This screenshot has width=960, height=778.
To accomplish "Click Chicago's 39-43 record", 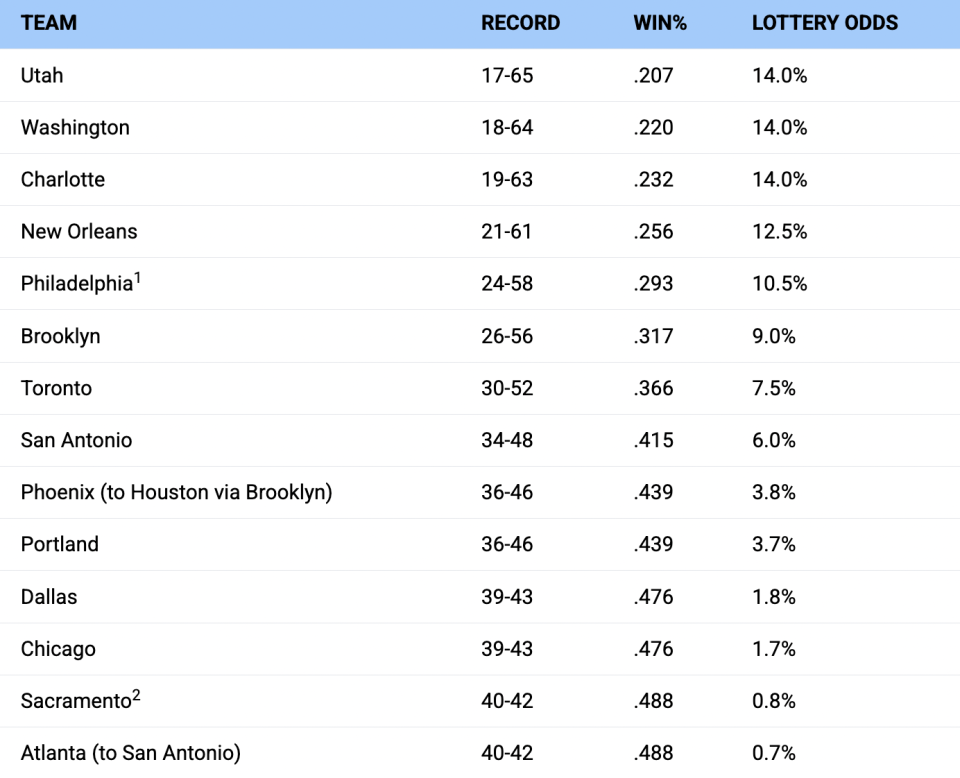I will (x=507, y=649).
